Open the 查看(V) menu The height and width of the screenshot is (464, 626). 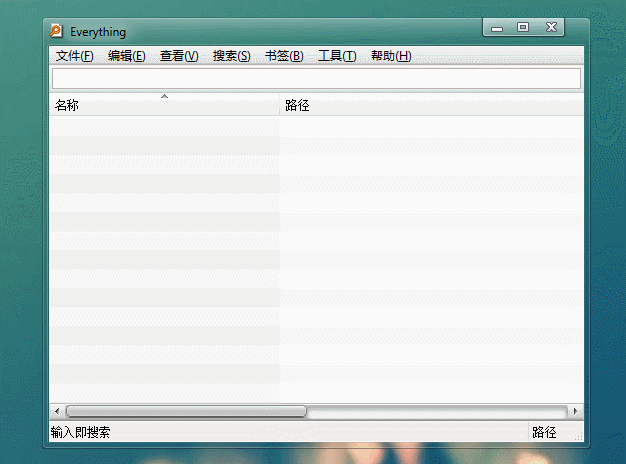click(x=179, y=56)
